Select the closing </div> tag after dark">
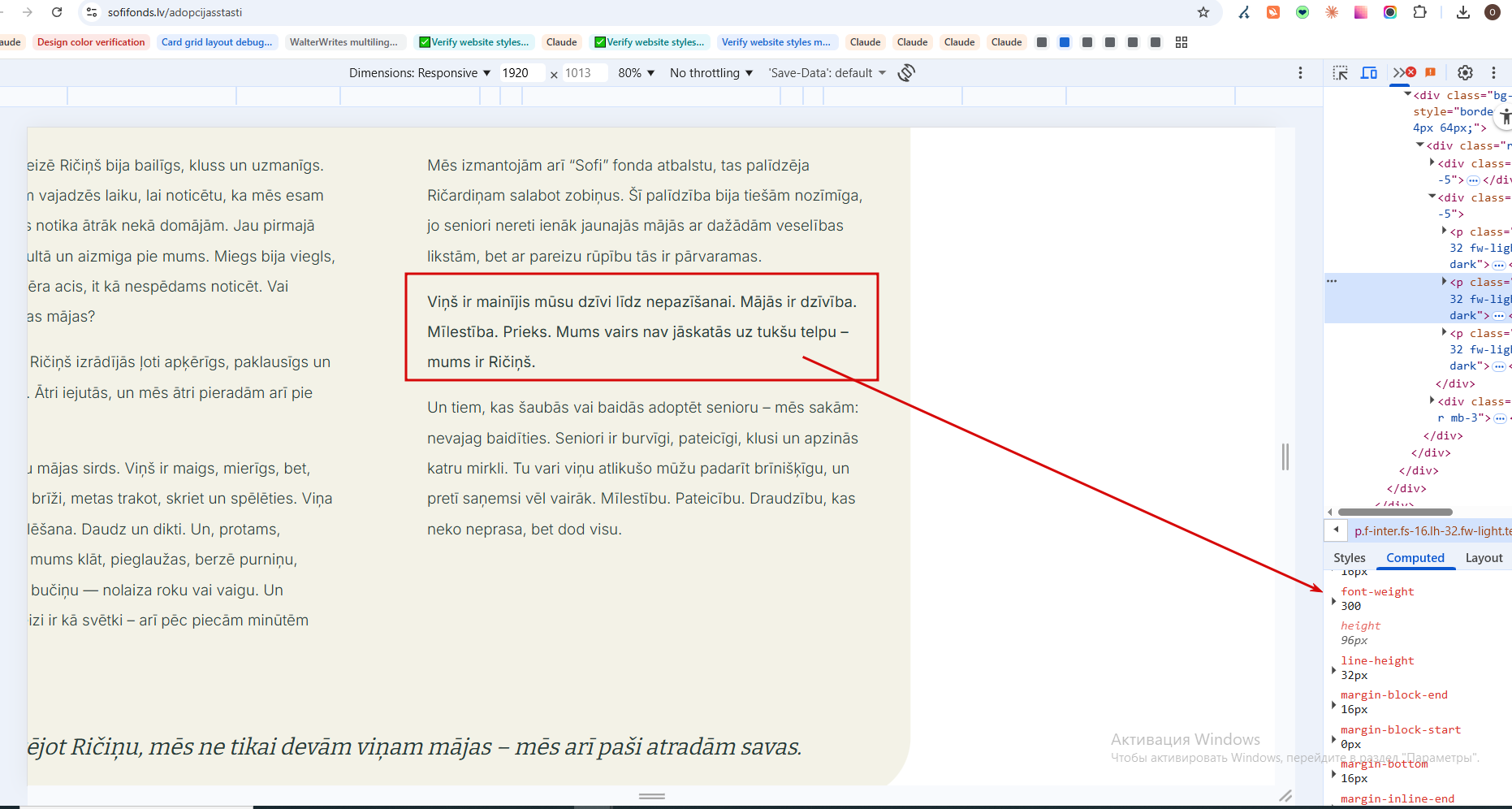Image resolution: width=1512 pixels, height=809 pixels. click(1455, 383)
